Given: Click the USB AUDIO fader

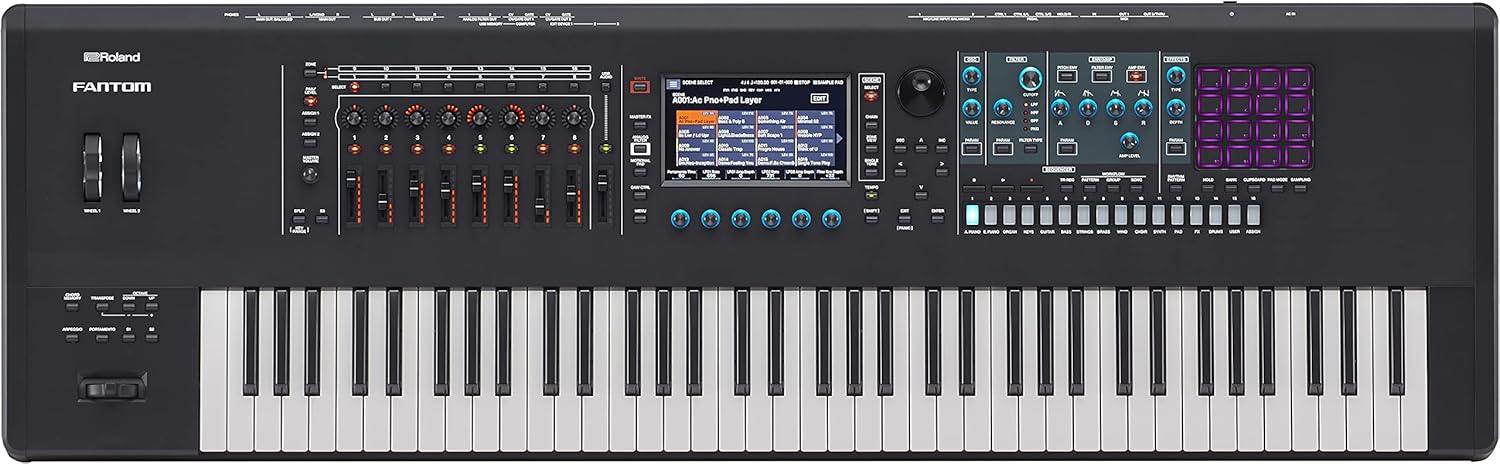Looking at the screenshot, I should (602, 181).
